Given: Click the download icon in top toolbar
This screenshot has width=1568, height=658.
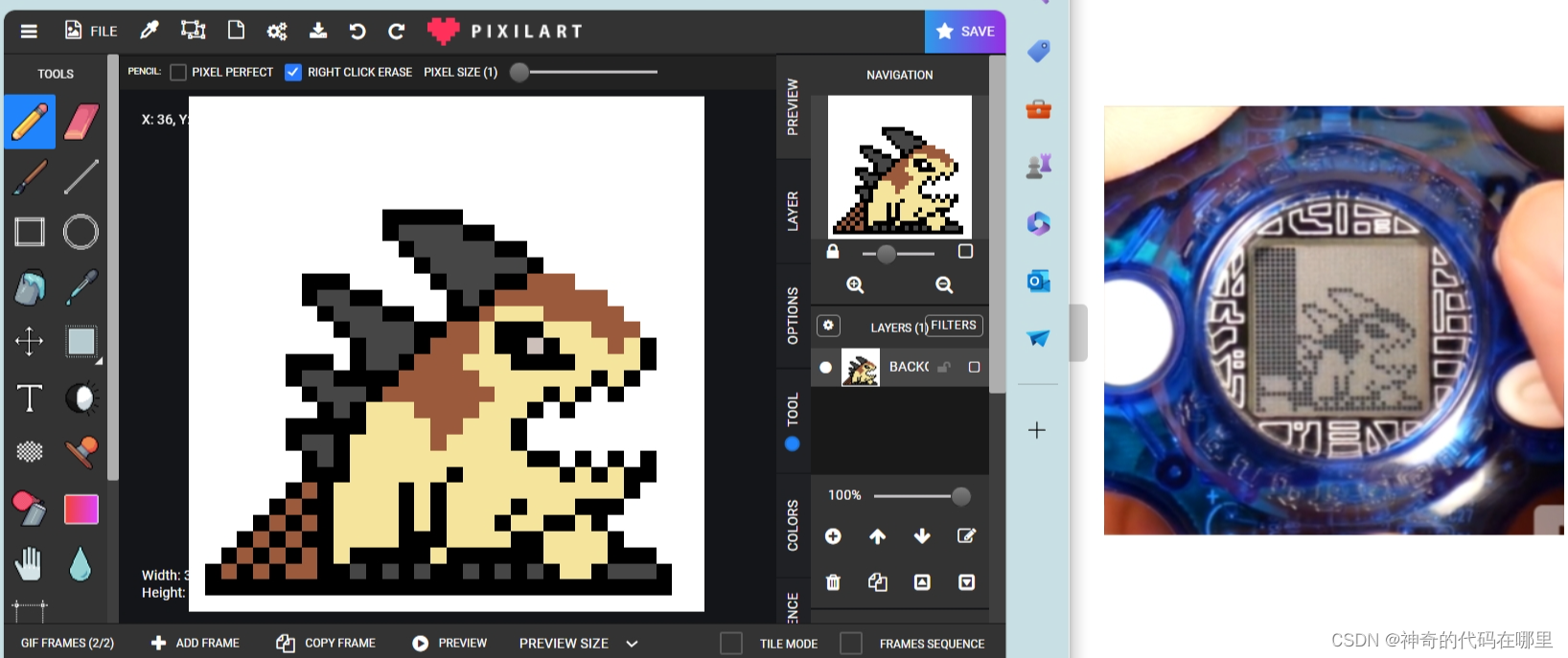Looking at the screenshot, I should pos(318,31).
